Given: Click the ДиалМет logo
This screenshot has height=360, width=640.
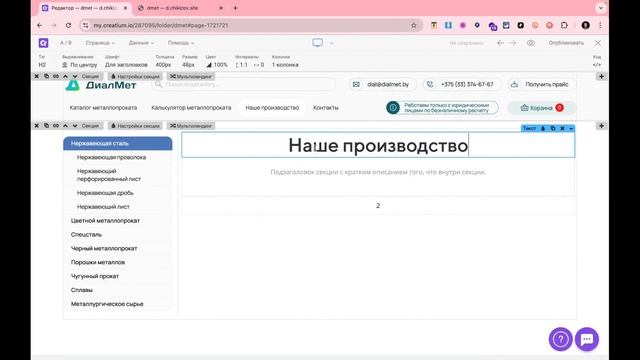Looking at the screenshot, I should point(100,85).
